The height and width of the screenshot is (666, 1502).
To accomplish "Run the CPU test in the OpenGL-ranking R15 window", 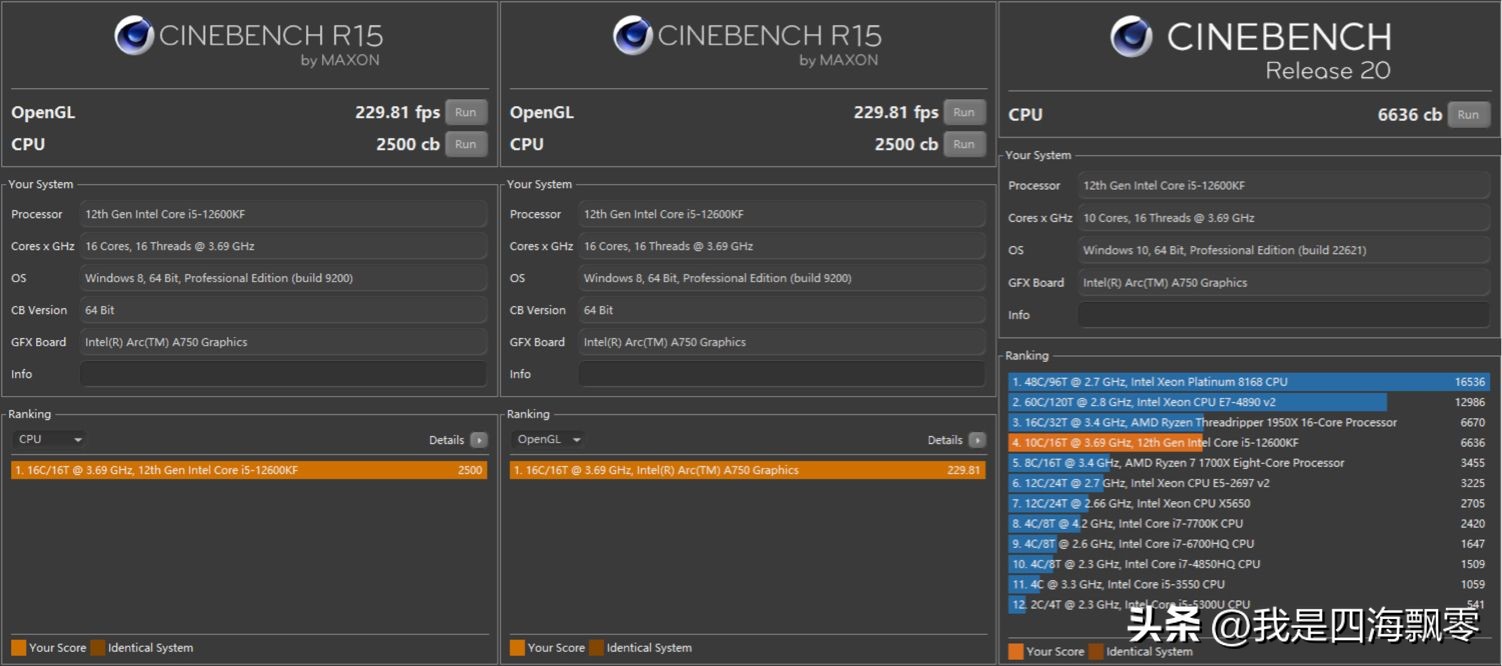I will [x=964, y=144].
